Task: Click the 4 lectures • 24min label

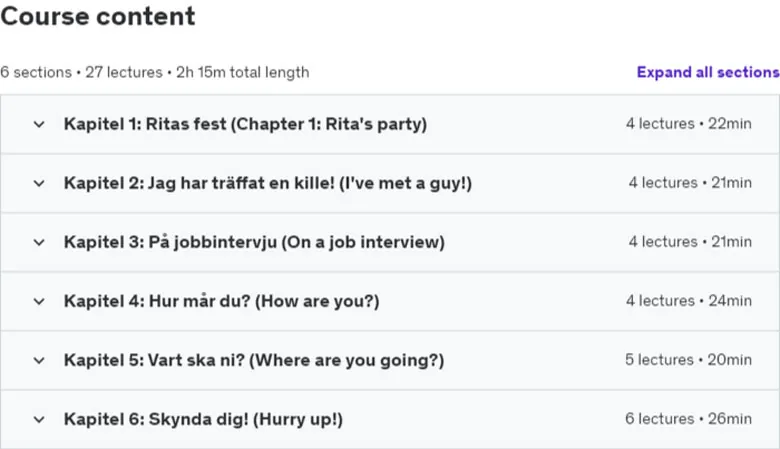Action: tap(688, 301)
